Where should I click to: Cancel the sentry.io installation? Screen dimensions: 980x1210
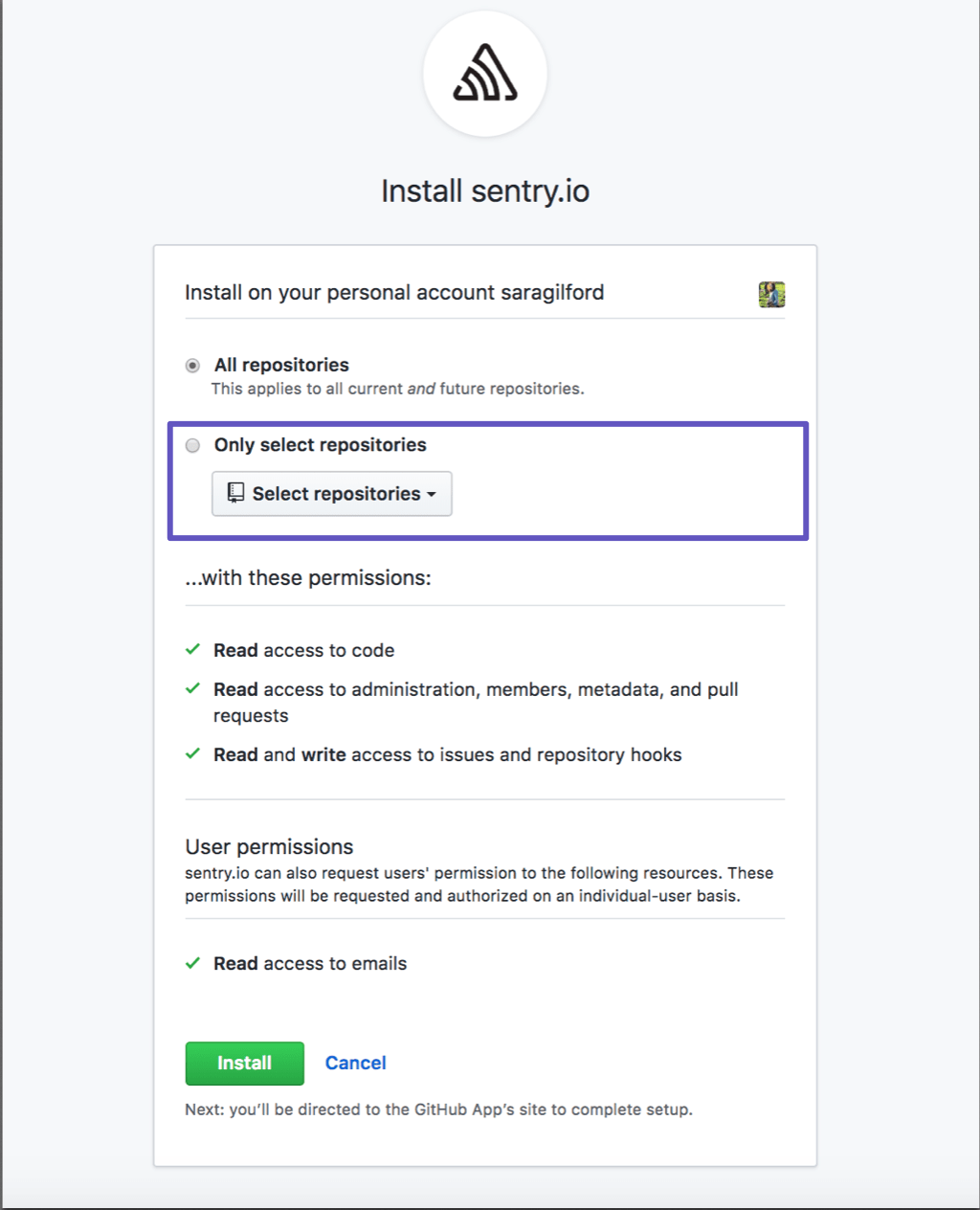point(355,1063)
